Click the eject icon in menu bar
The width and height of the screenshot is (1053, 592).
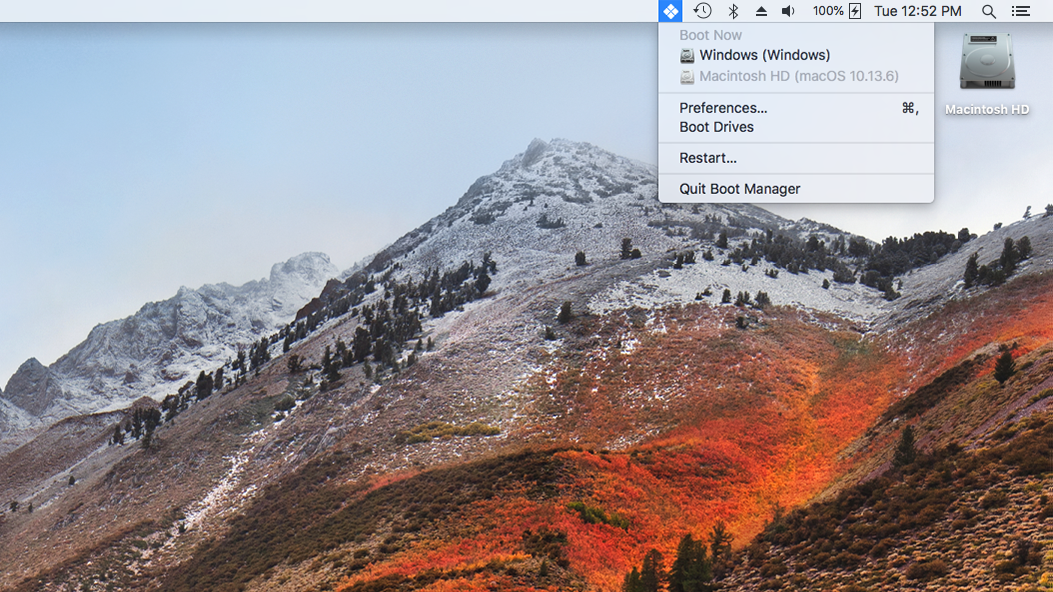coord(761,11)
